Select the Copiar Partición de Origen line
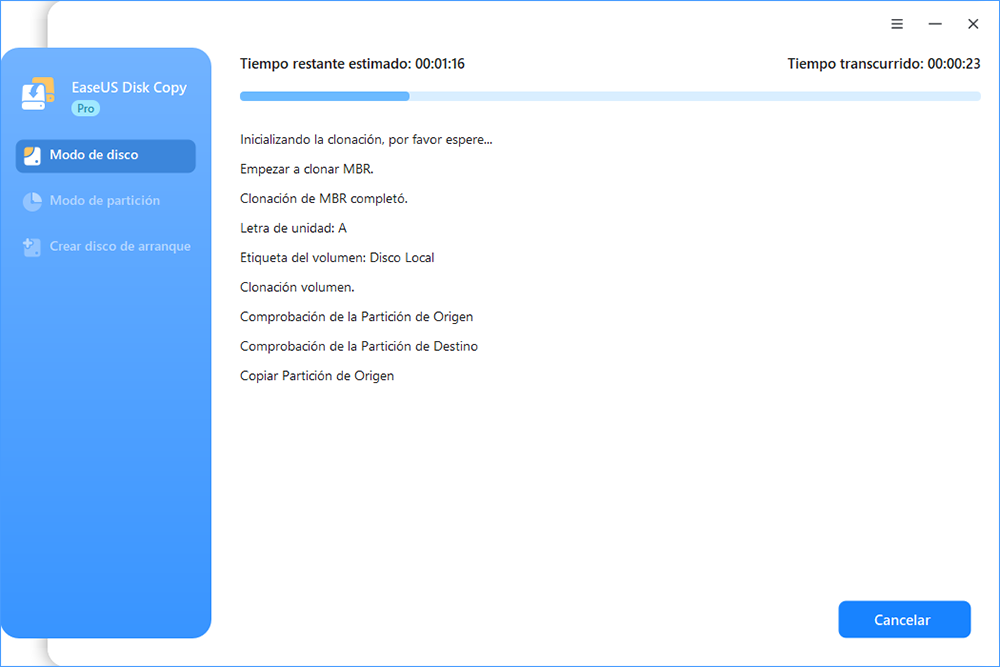The width and height of the screenshot is (1000, 667). [317, 376]
